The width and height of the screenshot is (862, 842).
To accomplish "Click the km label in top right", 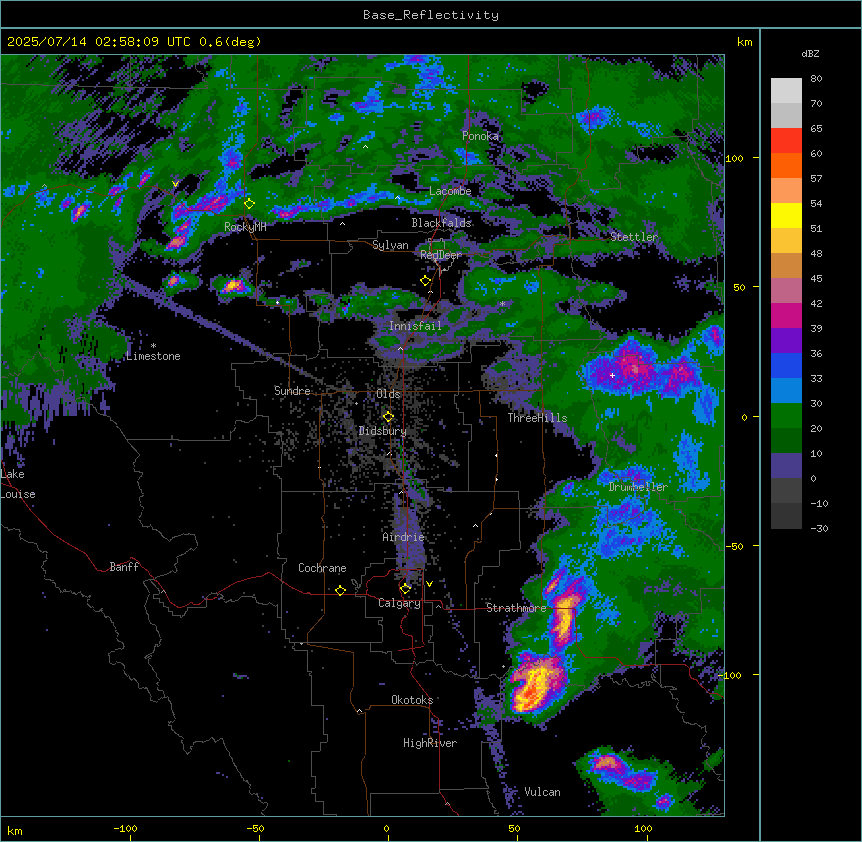I will [744, 42].
